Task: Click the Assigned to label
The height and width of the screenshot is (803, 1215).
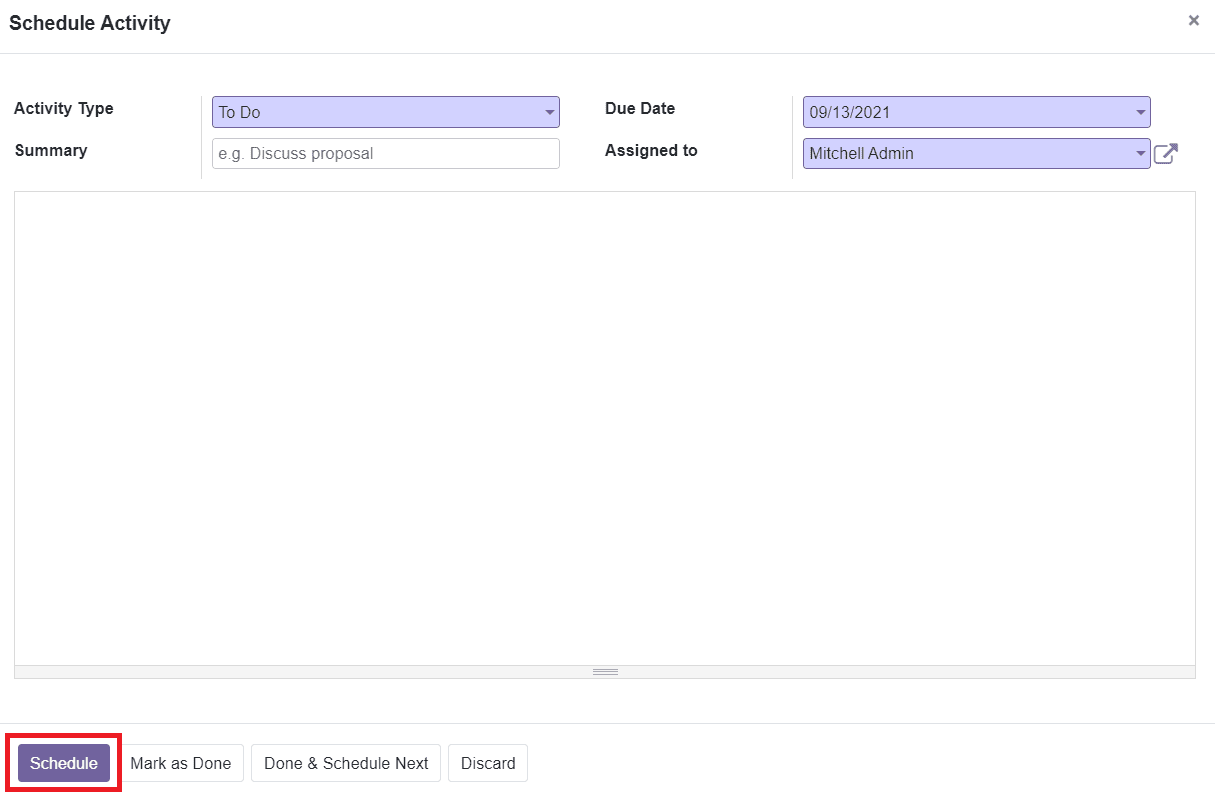Action: point(650,150)
